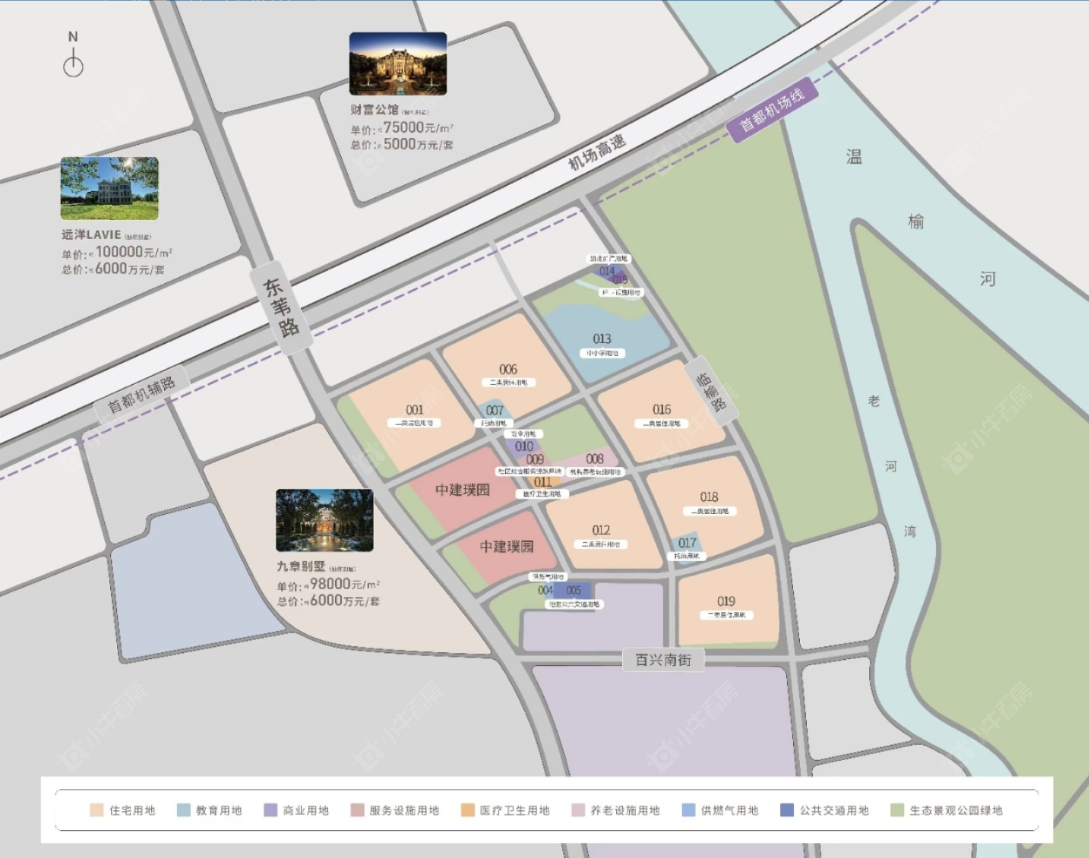Screen dimensions: 1089x858
Task: Click the 010 plot number
Action: point(524,446)
